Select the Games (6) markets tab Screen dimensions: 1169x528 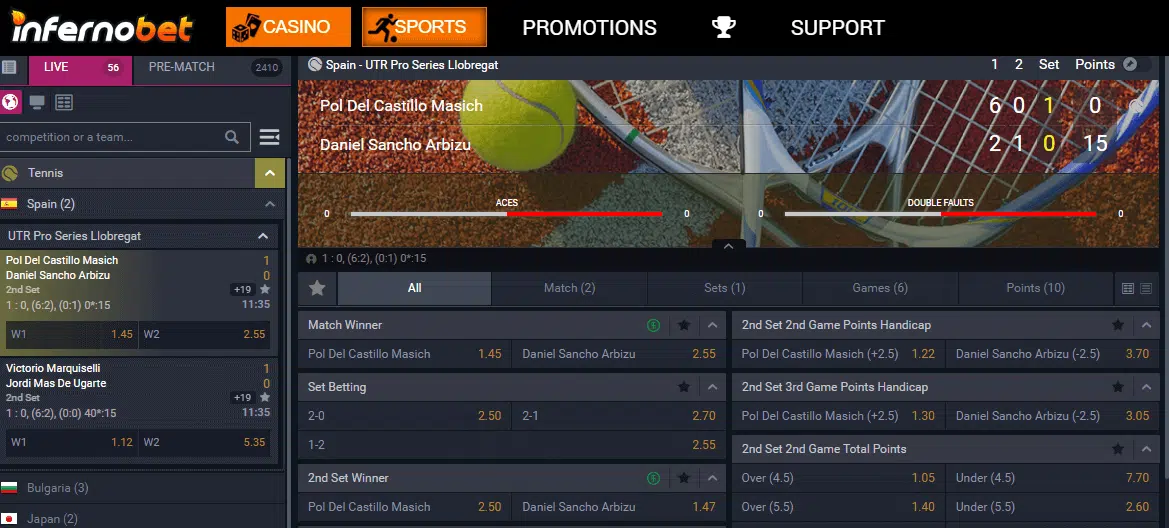point(880,288)
